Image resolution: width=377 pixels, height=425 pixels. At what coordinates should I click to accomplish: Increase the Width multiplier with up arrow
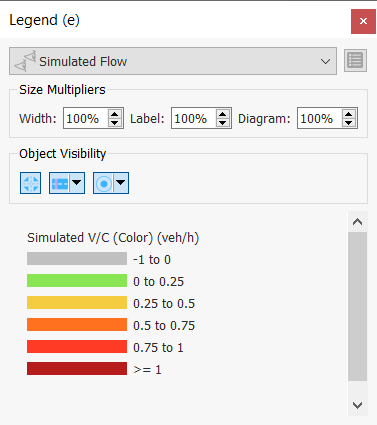tap(115, 114)
